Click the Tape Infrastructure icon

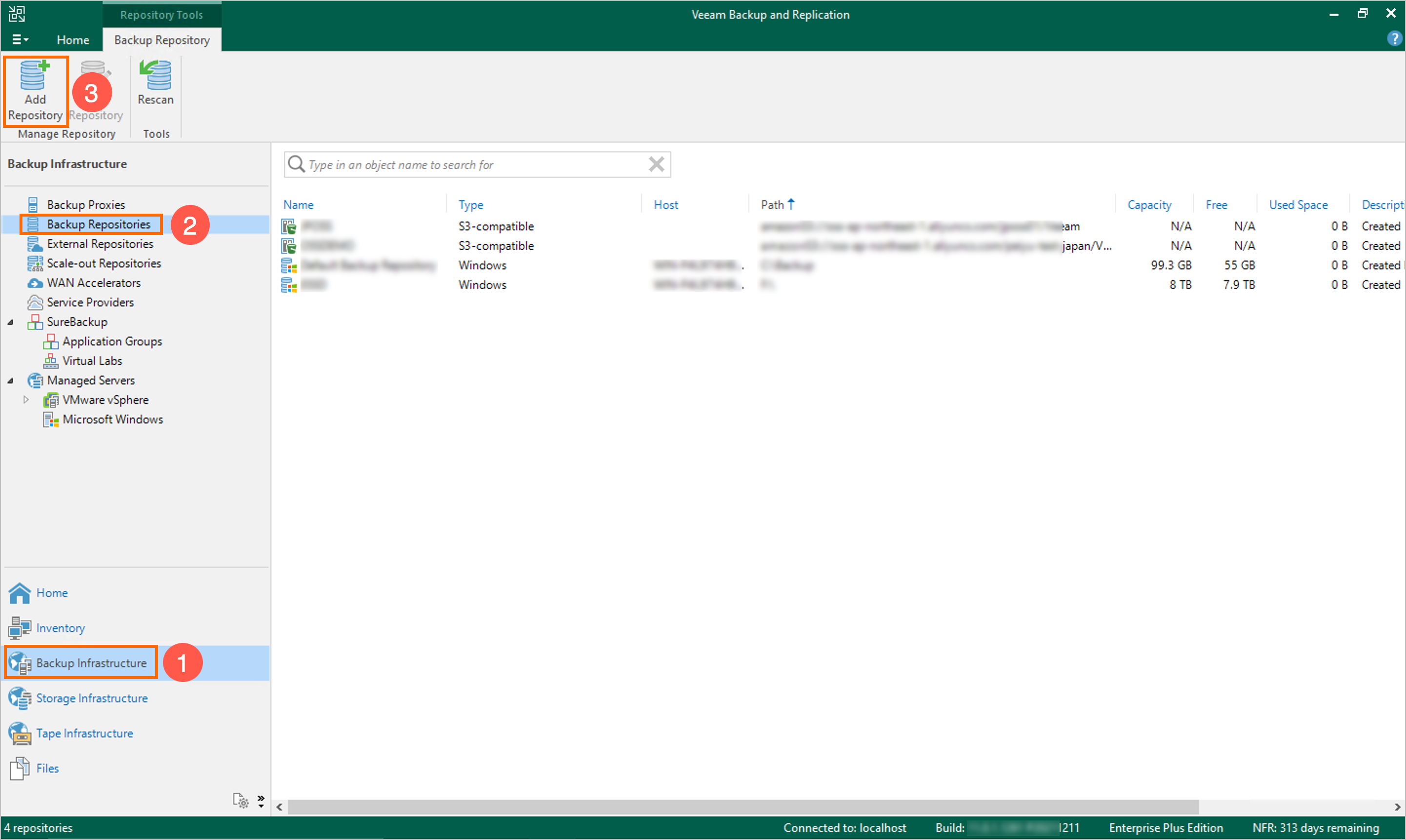click(x=20, y=734)
